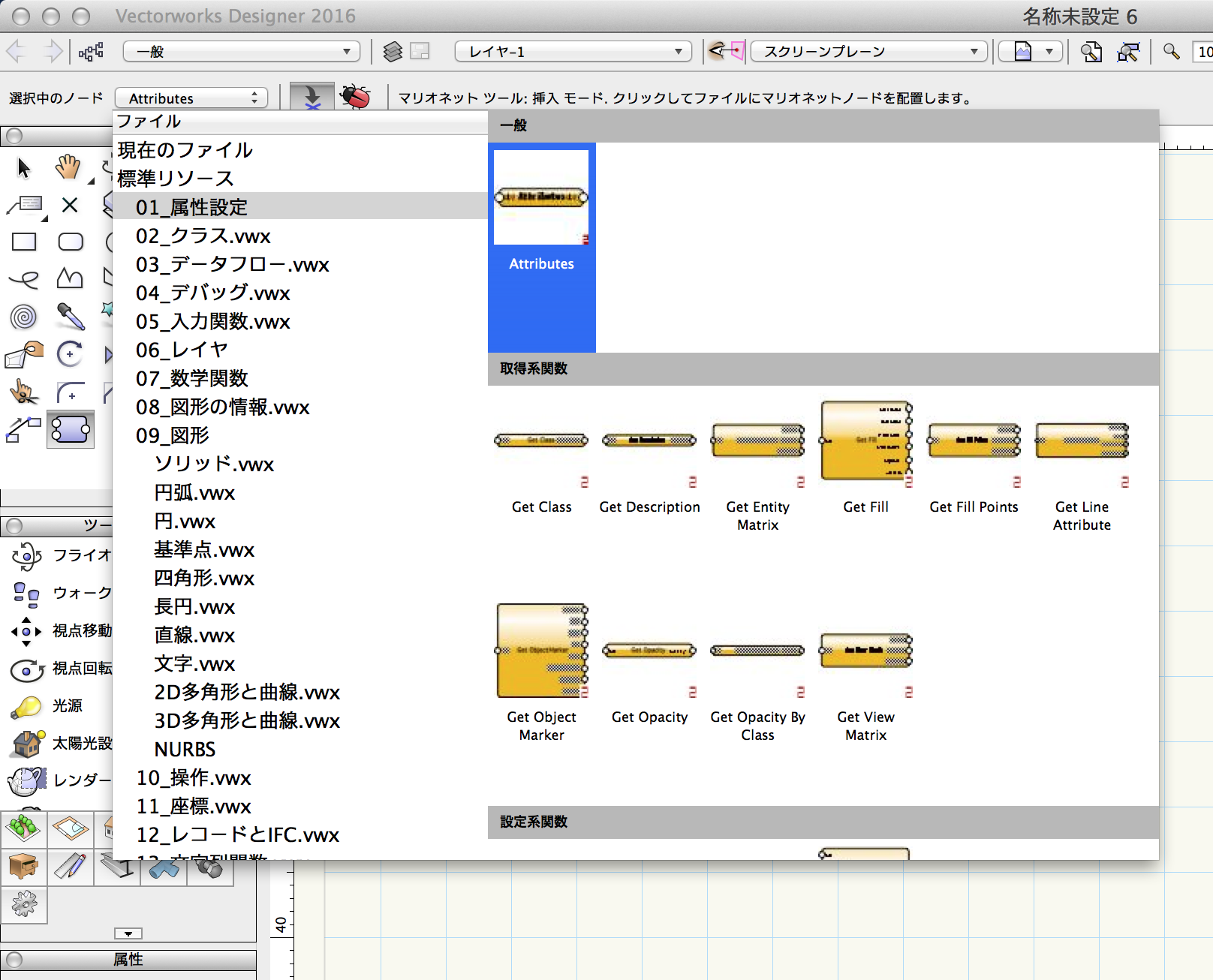1213x980 pixels.
Task: Choose the Attributes node thumbnail
Action: tap(541, 247)
